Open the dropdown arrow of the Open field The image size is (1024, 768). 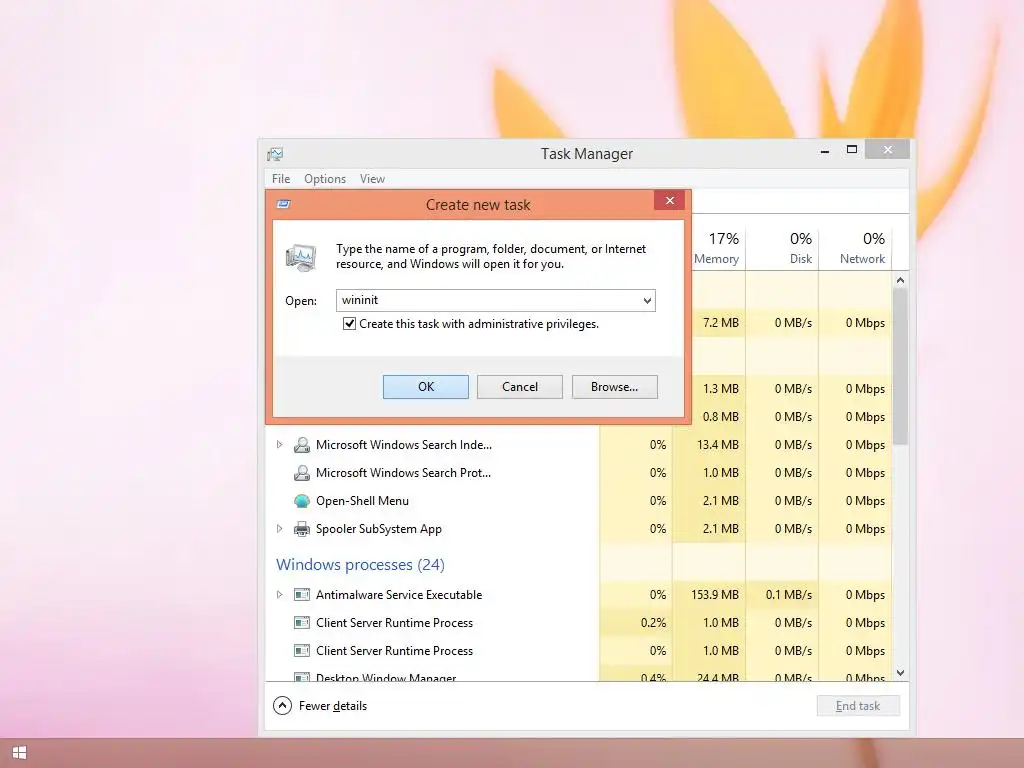647,300
